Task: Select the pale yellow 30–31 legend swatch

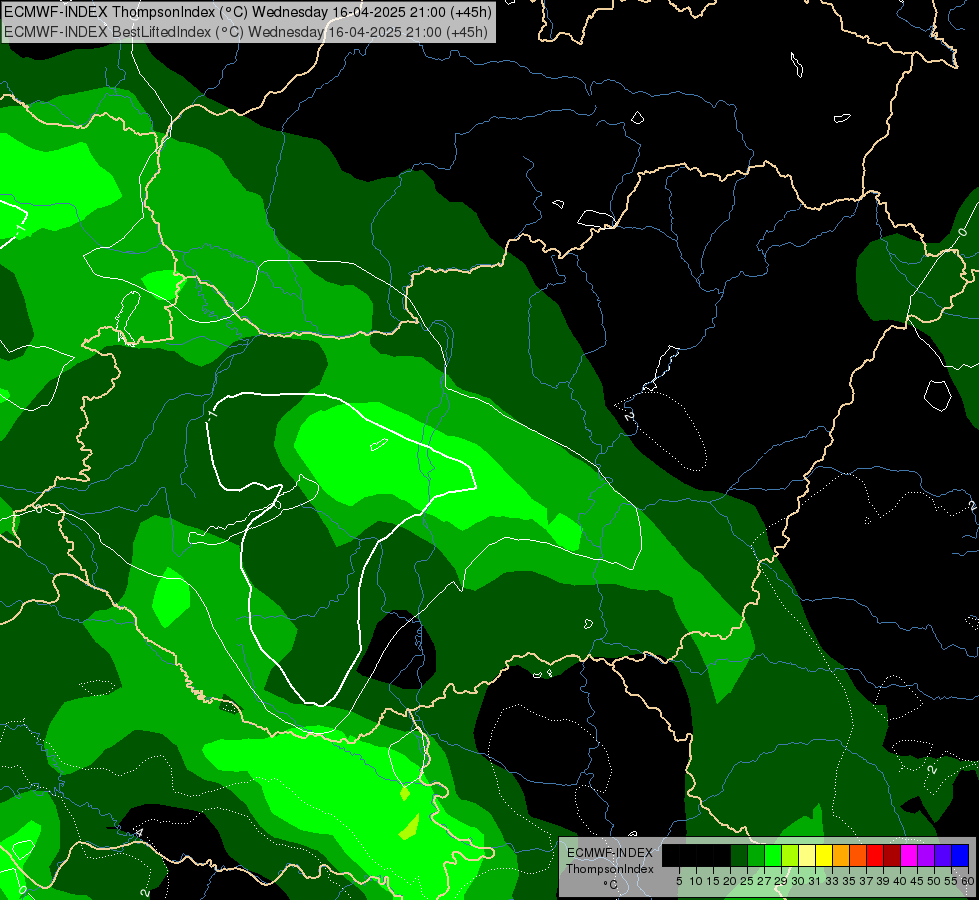Action: pos(807,855)
